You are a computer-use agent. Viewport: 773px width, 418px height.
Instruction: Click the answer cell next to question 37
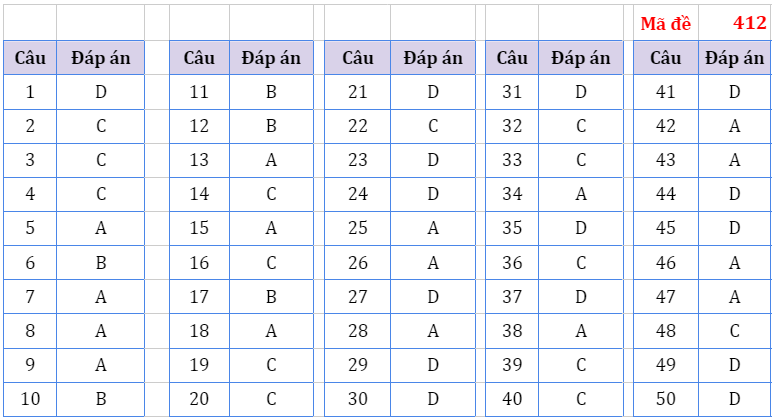click(x=581, y=297)
